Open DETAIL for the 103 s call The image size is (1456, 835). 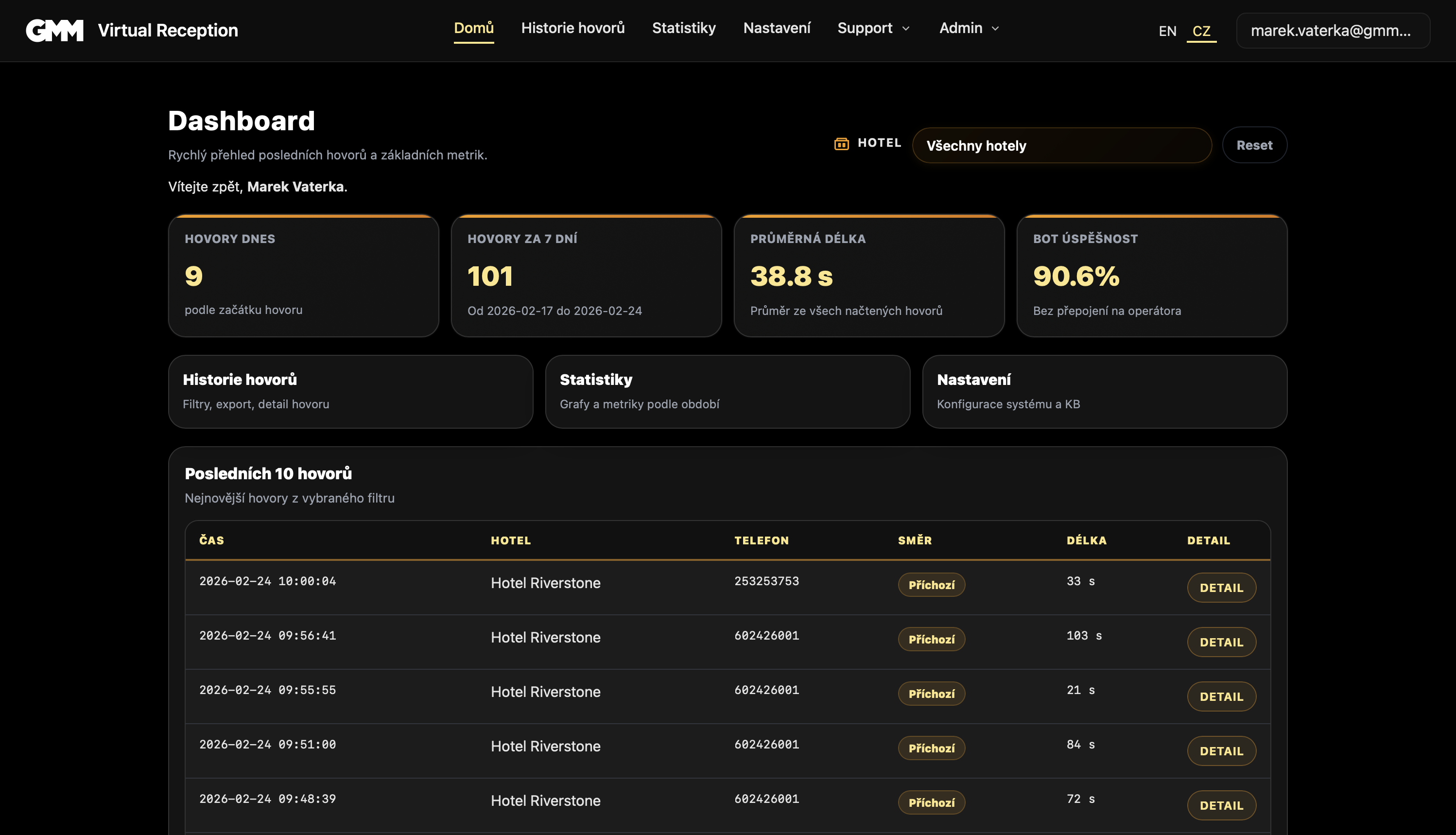tap(1221, 643)
